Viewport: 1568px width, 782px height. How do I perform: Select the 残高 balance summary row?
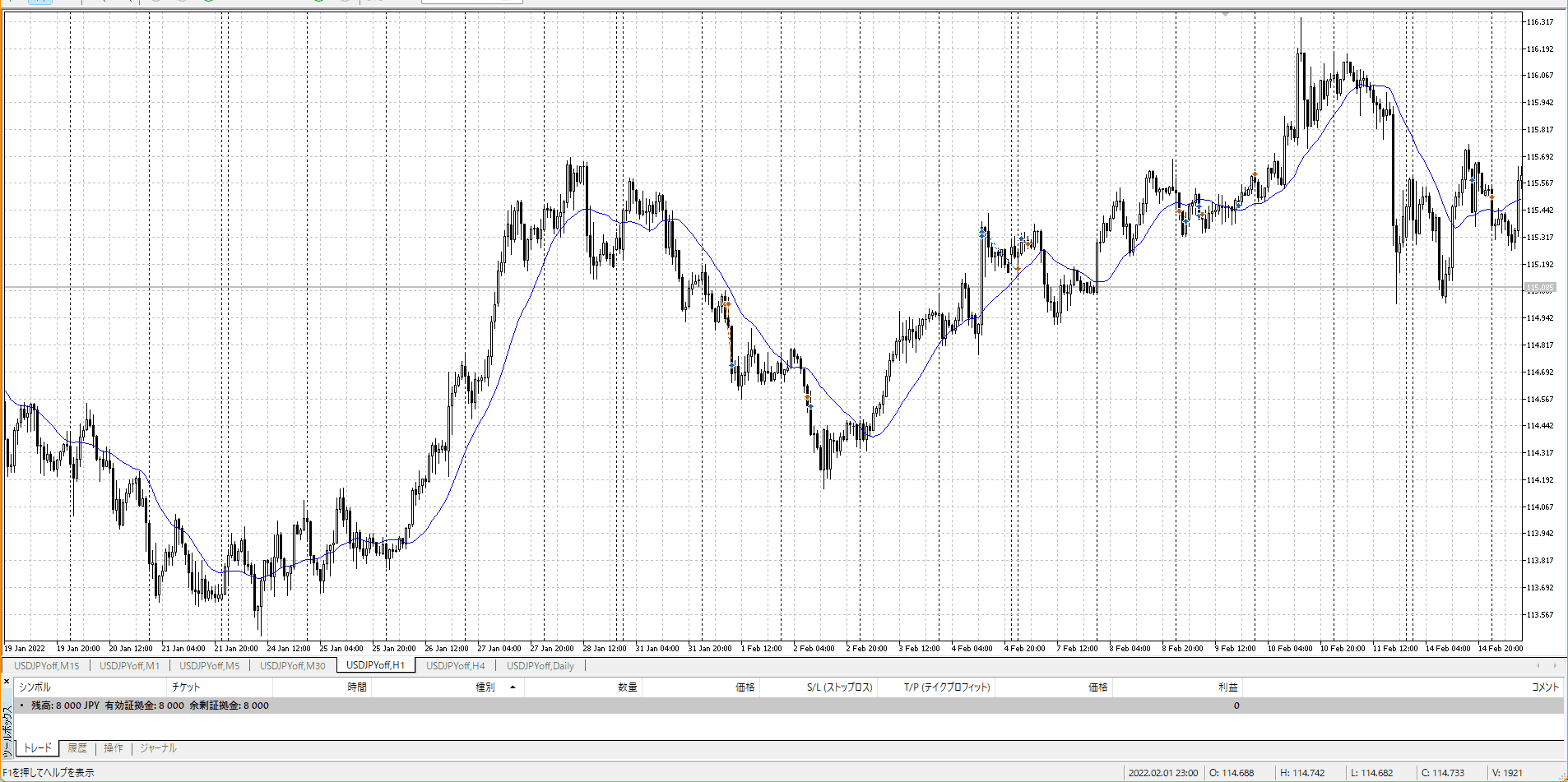150,706
